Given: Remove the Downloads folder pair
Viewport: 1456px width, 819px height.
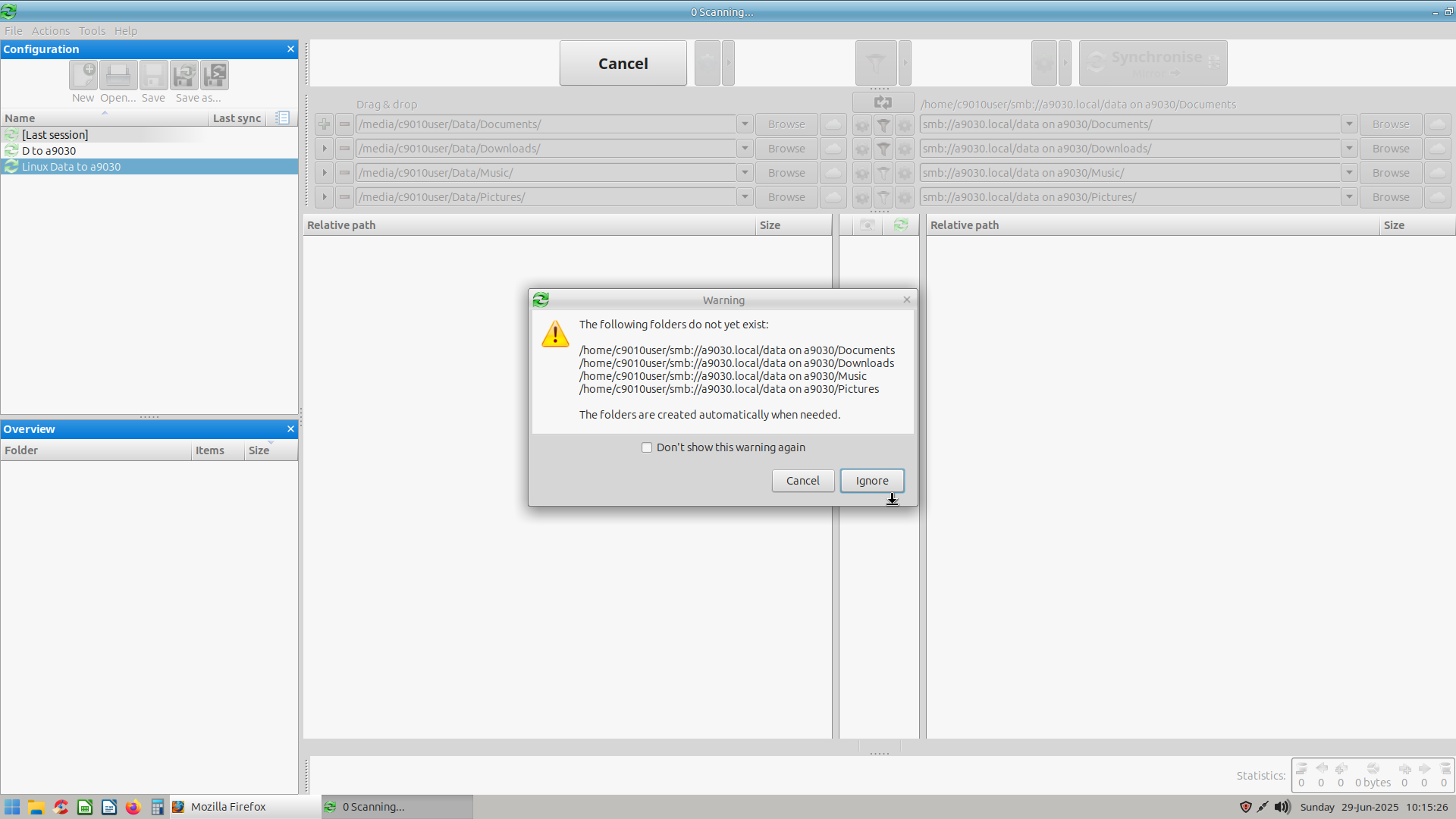Looking at the screenshot, I should click(344, 149).
